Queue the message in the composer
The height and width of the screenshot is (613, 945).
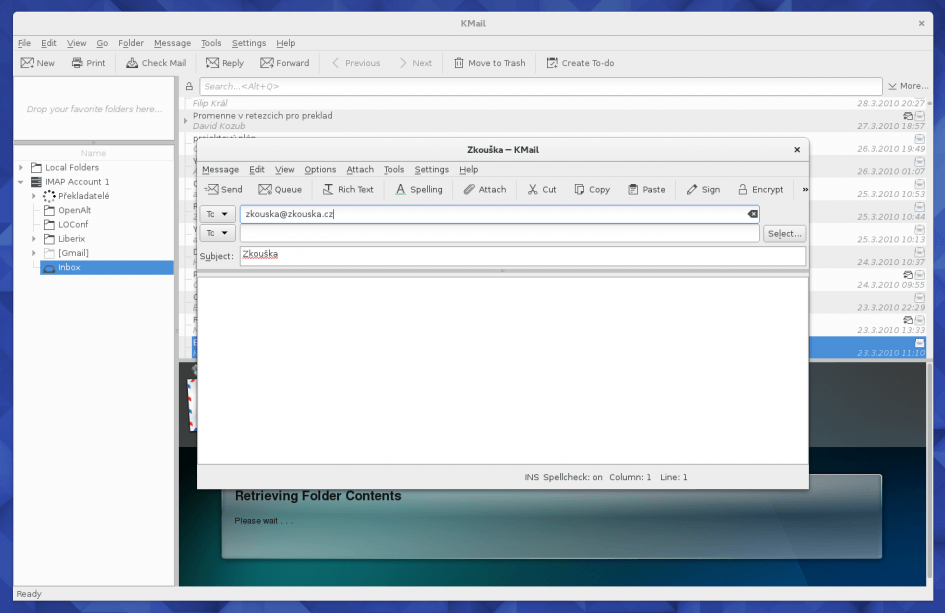(x=280, y=189)
